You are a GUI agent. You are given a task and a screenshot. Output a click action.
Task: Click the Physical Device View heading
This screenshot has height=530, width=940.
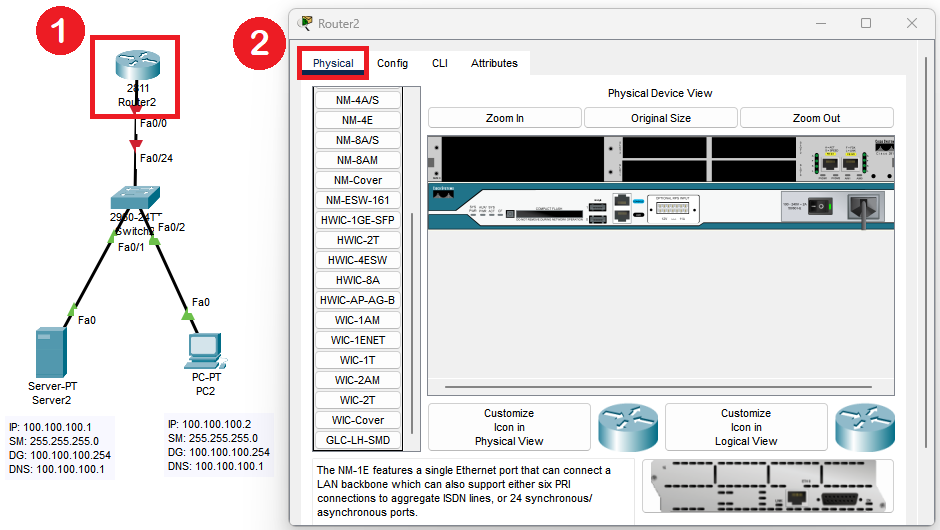pos(660,93)
